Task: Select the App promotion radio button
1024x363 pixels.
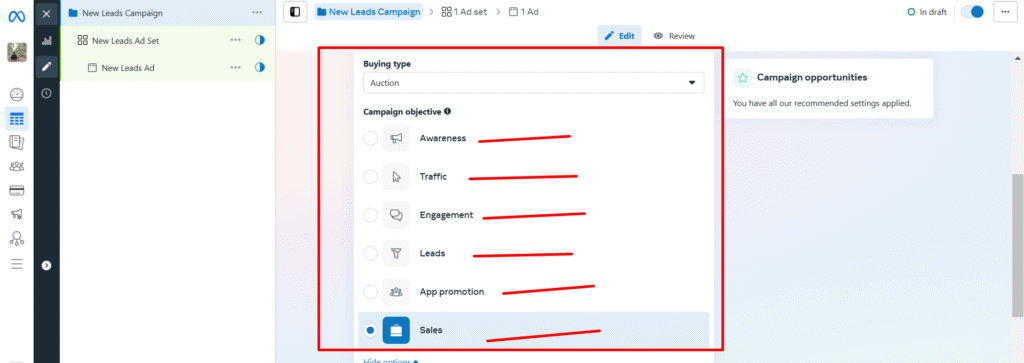Action: [370, 292]
